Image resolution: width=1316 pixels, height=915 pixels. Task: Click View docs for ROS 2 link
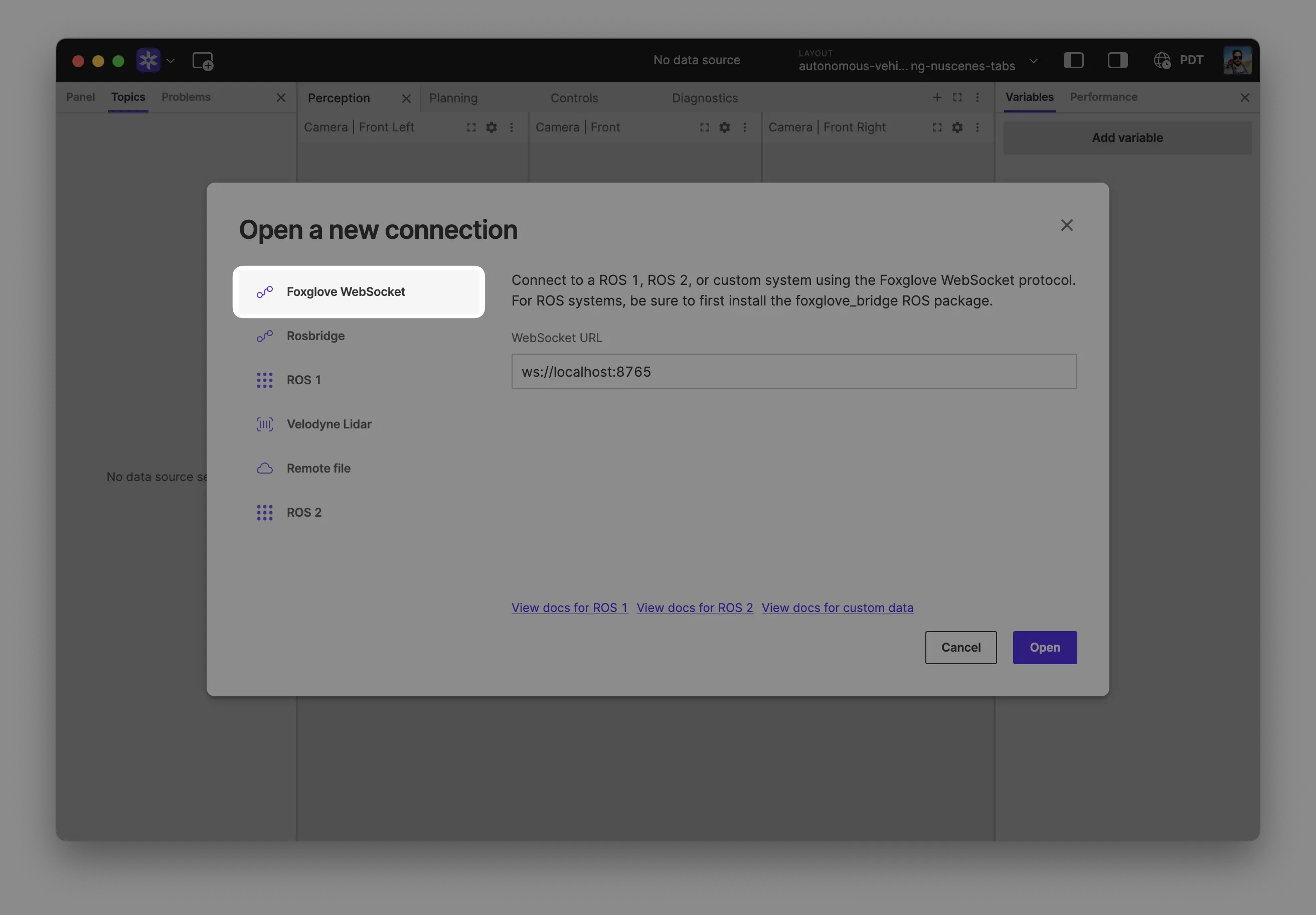[x=695, y=607]
